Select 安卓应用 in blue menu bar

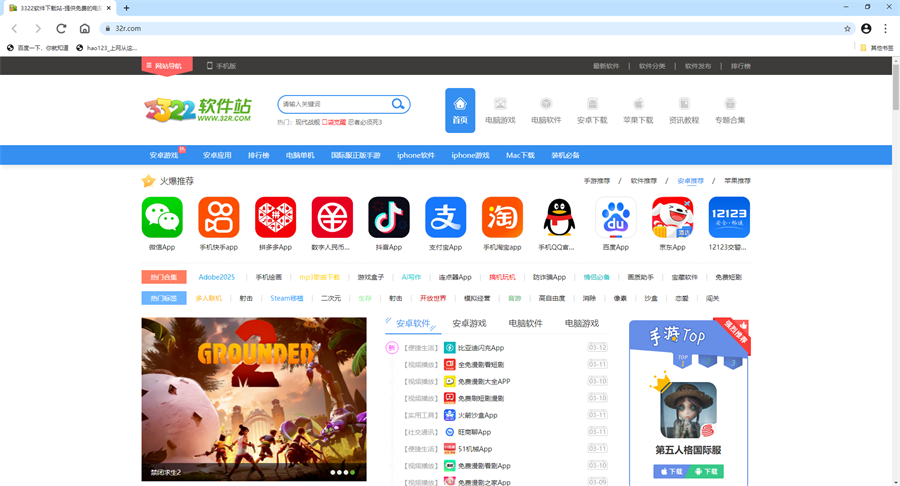pos(217,155)
